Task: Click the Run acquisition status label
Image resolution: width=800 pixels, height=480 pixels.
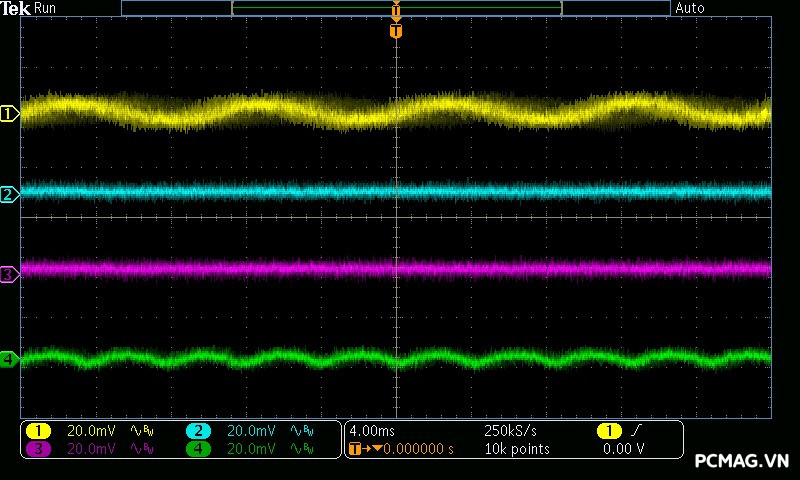Action: coord(46,8)
